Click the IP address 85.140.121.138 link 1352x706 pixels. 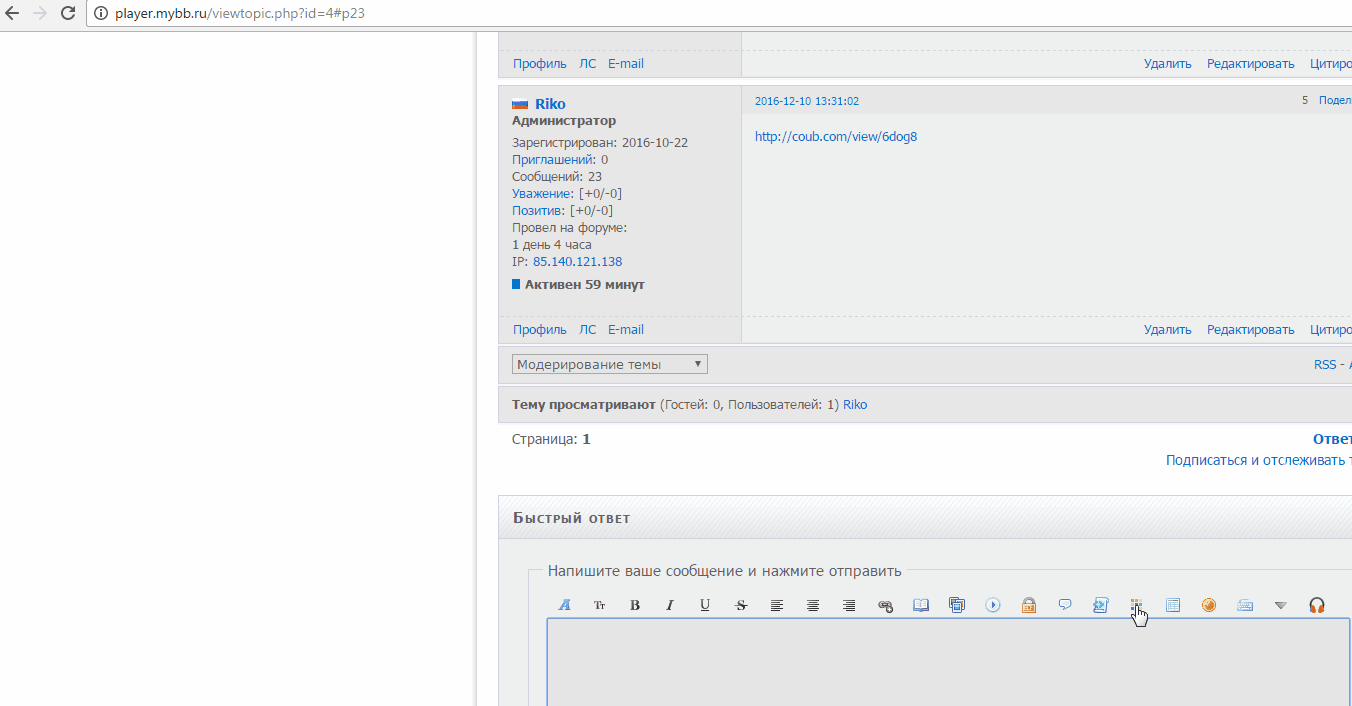click(x=577, y=261)
